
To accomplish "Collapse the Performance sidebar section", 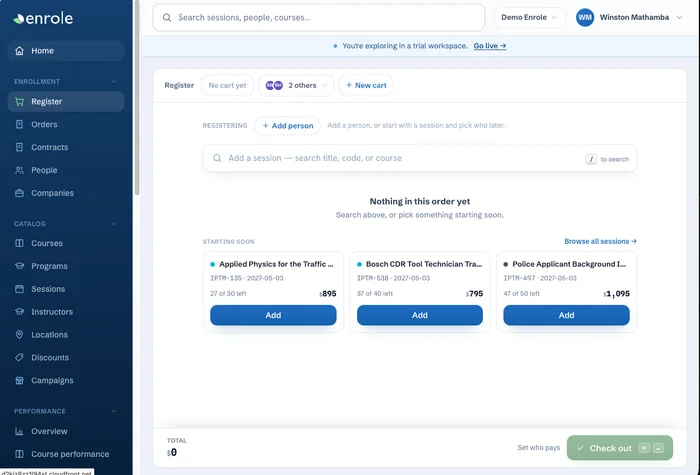I will (x=113, y=412).
